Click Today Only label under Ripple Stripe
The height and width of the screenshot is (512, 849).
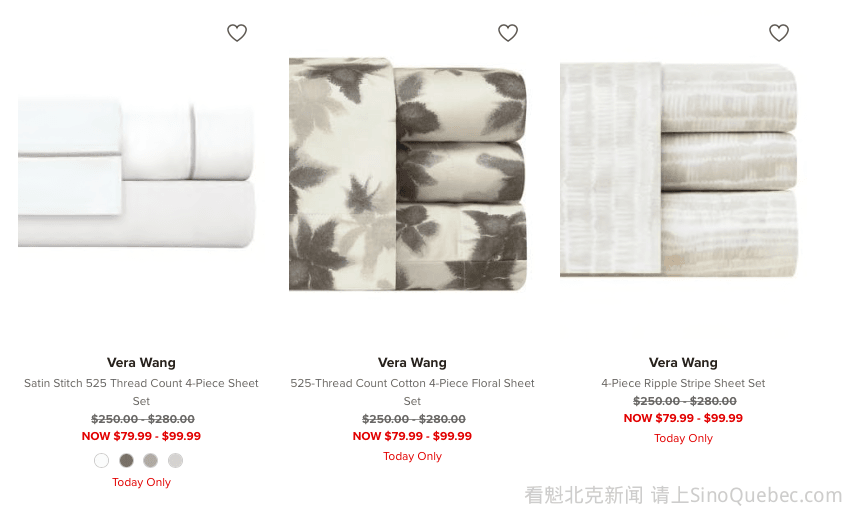pyautogui.click(x=683, y=438)
